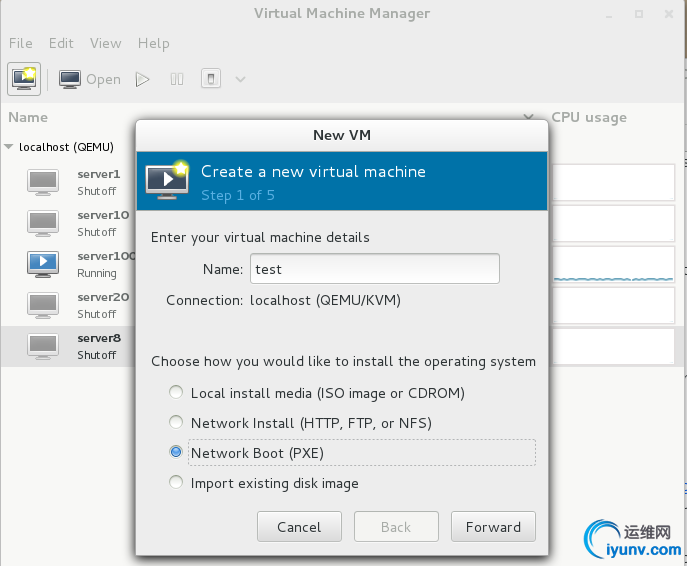
Task: Click the Shut Down power toolbar icon
Action: [211, 79]
